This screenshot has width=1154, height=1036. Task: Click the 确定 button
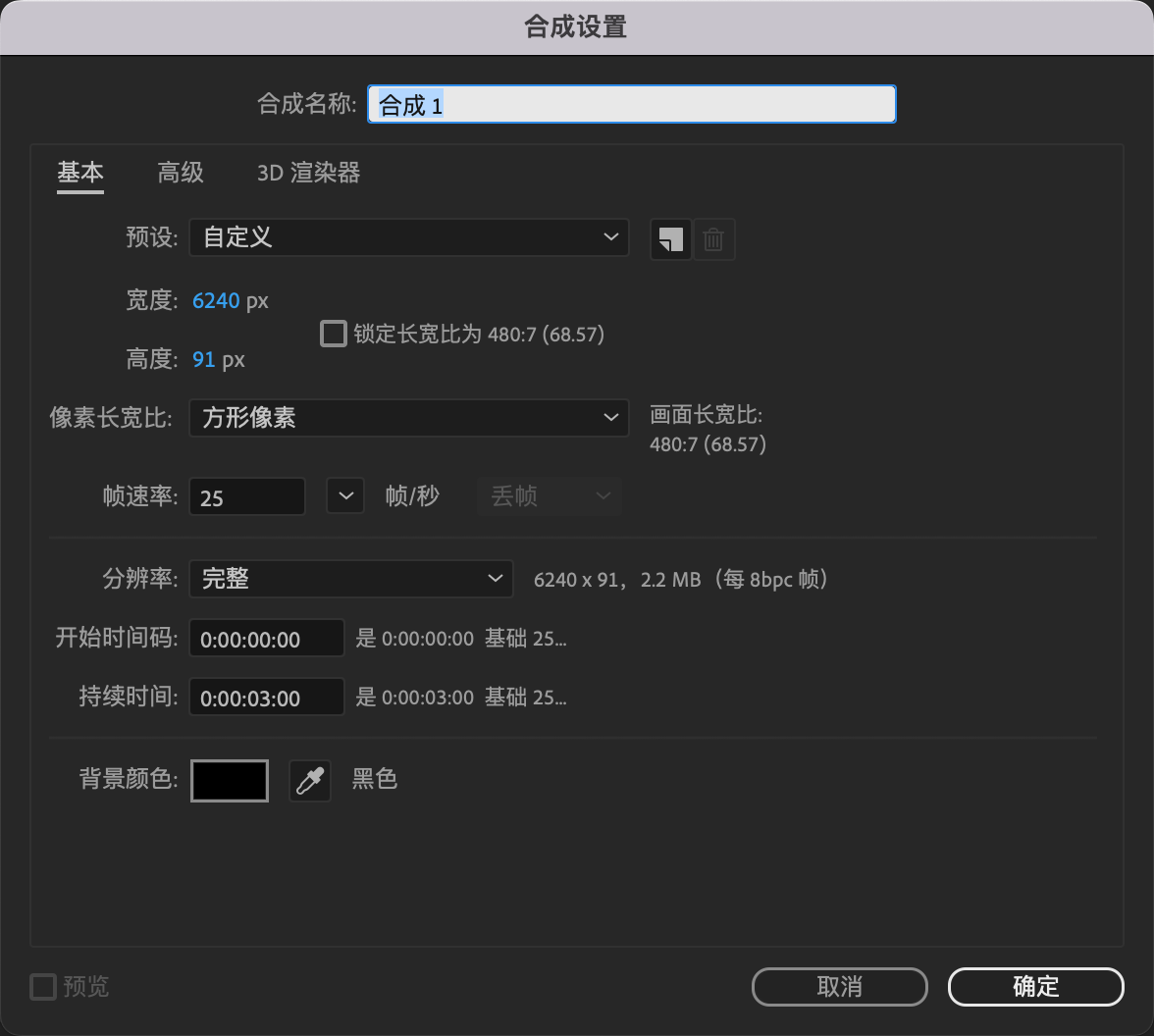pyautogui.click(x=1035, y=987)
